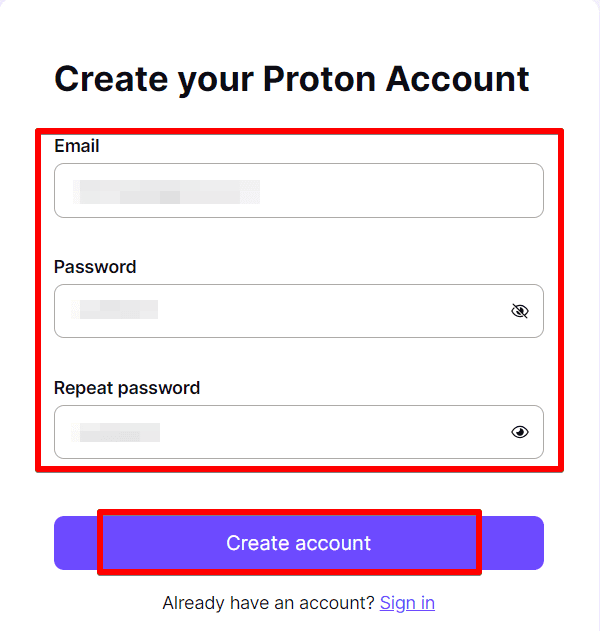
Task: Open the Sign in link
Action: pyautogui.click(x=407, y=602)
